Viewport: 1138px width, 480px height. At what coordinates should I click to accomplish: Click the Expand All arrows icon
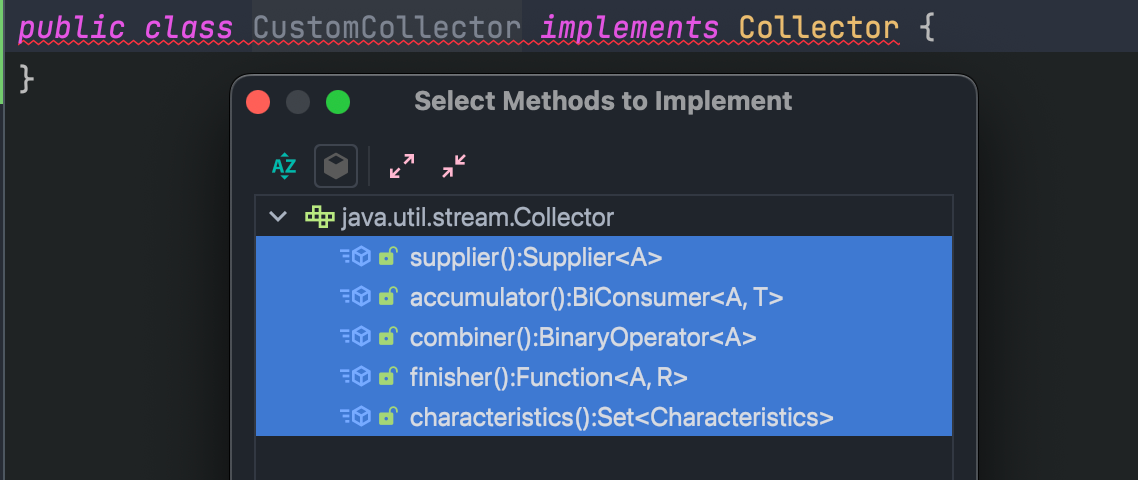[x=401, y=166]
